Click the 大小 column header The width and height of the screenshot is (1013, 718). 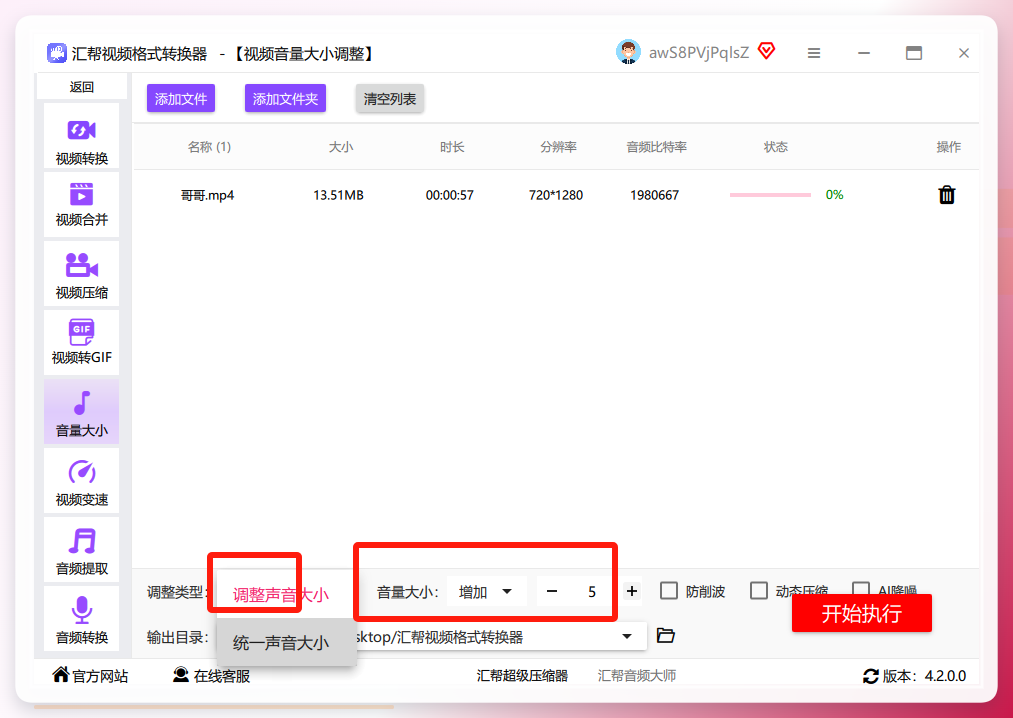coord(341,147)
